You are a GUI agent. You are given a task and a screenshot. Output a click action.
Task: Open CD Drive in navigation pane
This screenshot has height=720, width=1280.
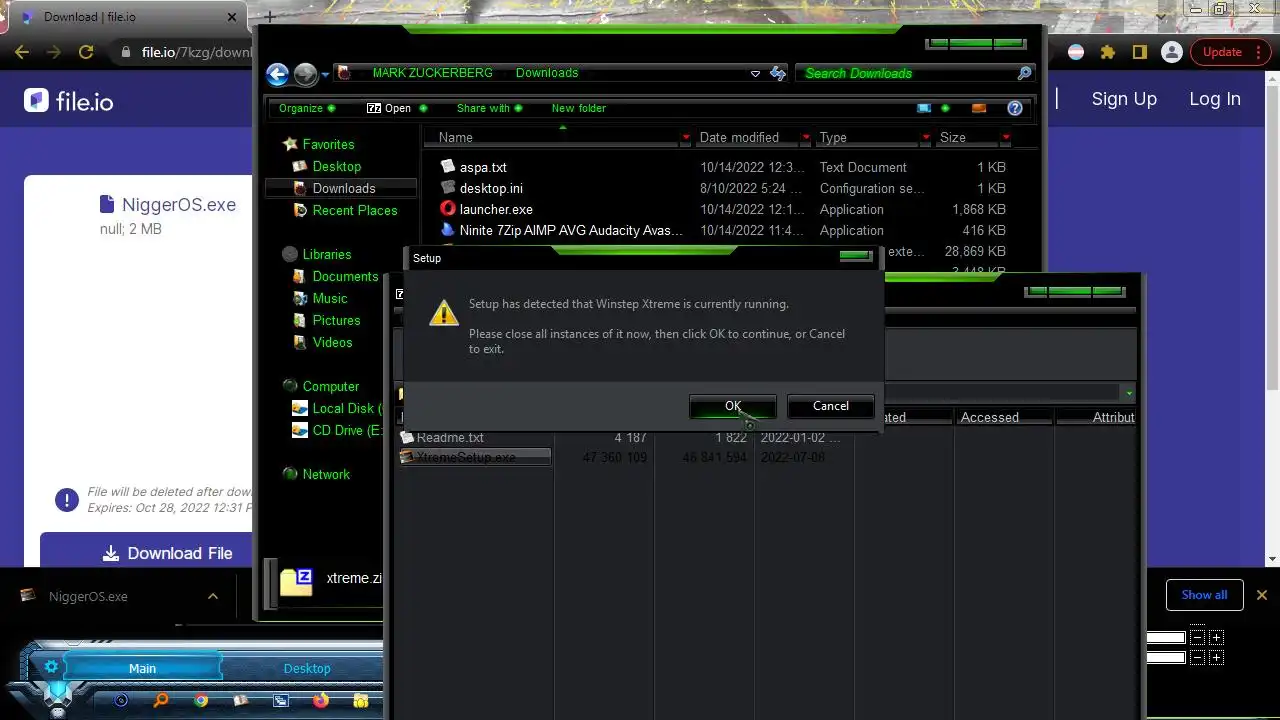click(x=346, y=430)
